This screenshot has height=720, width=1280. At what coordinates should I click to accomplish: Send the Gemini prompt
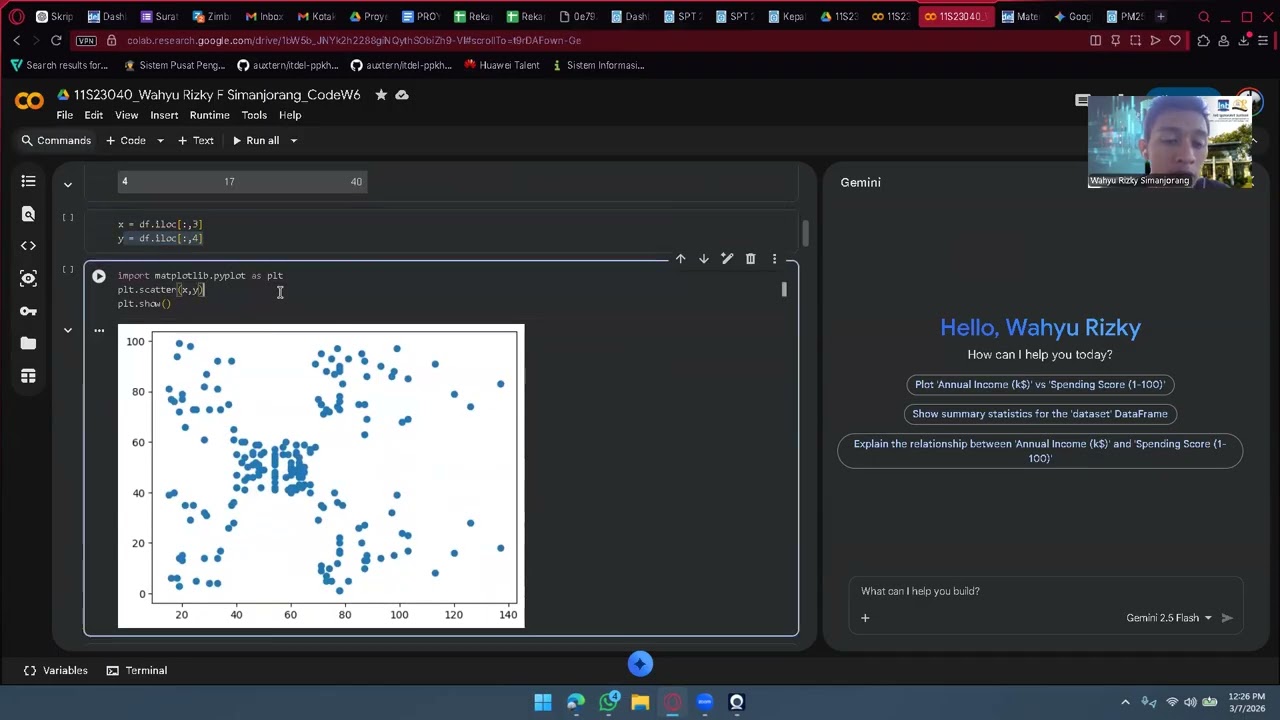pyautogui.click(x=1227, y=618)
